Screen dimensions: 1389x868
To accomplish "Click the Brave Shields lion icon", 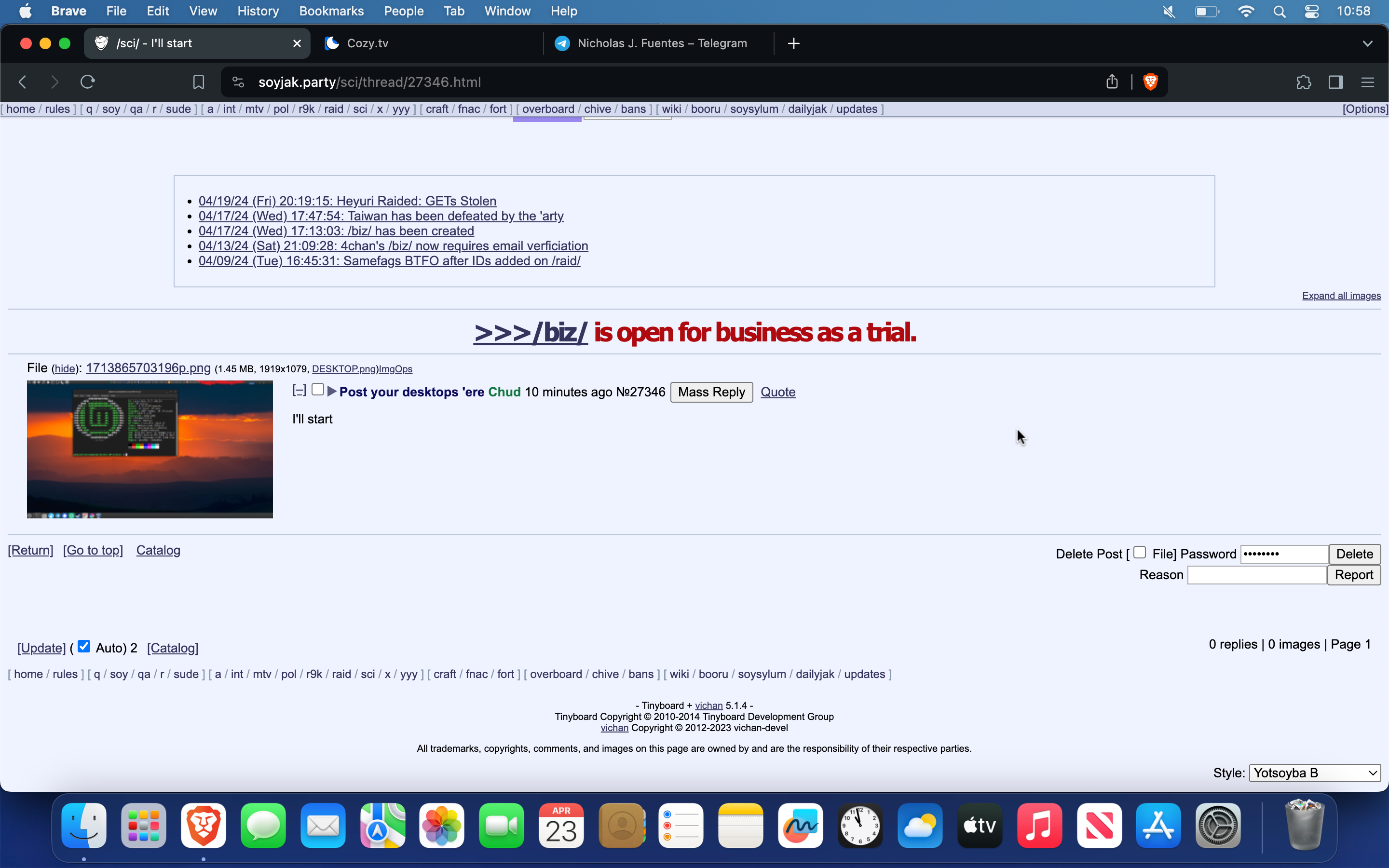I will (1150, 82).
